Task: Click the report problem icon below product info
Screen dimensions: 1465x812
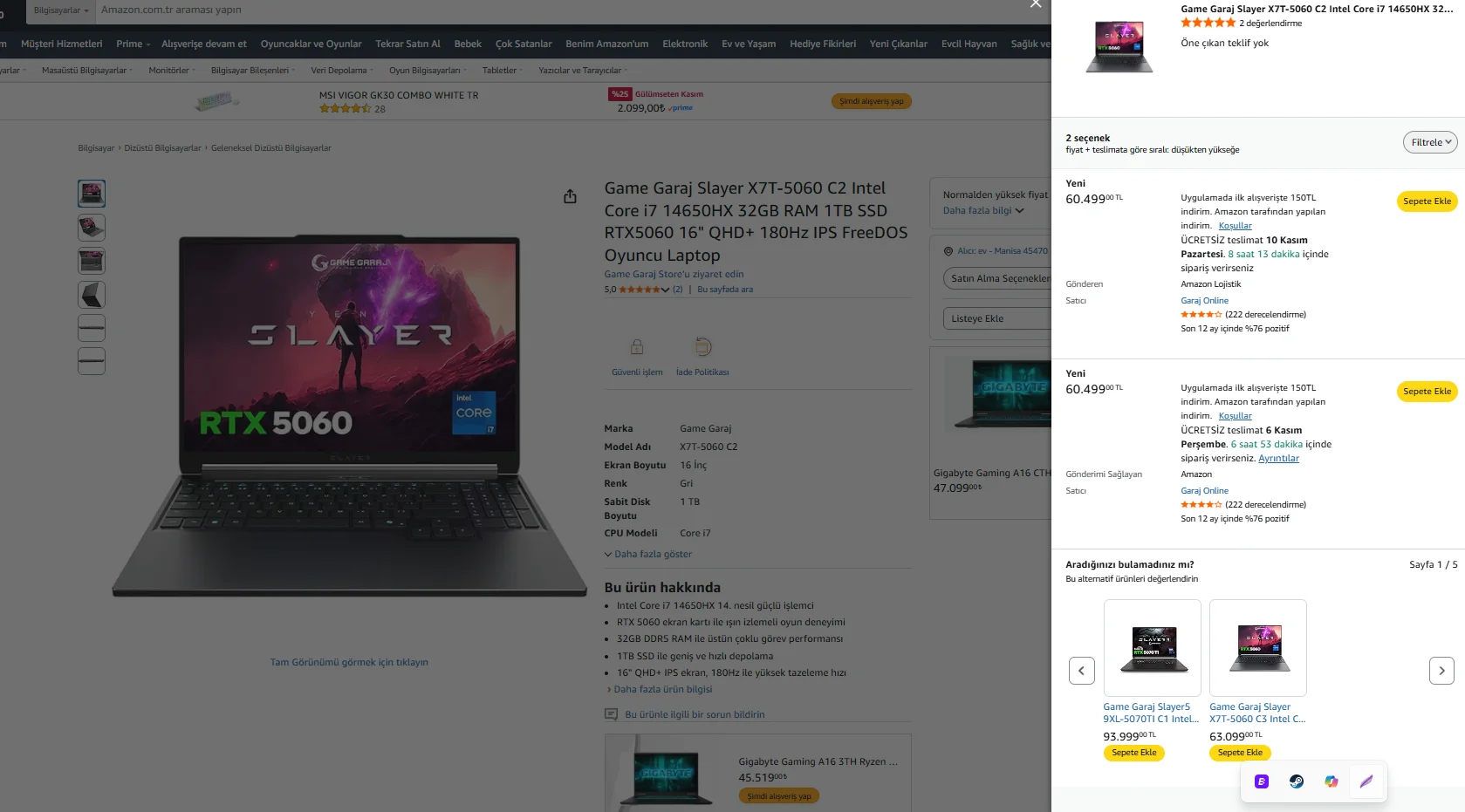Action: (x=612, y=714)
